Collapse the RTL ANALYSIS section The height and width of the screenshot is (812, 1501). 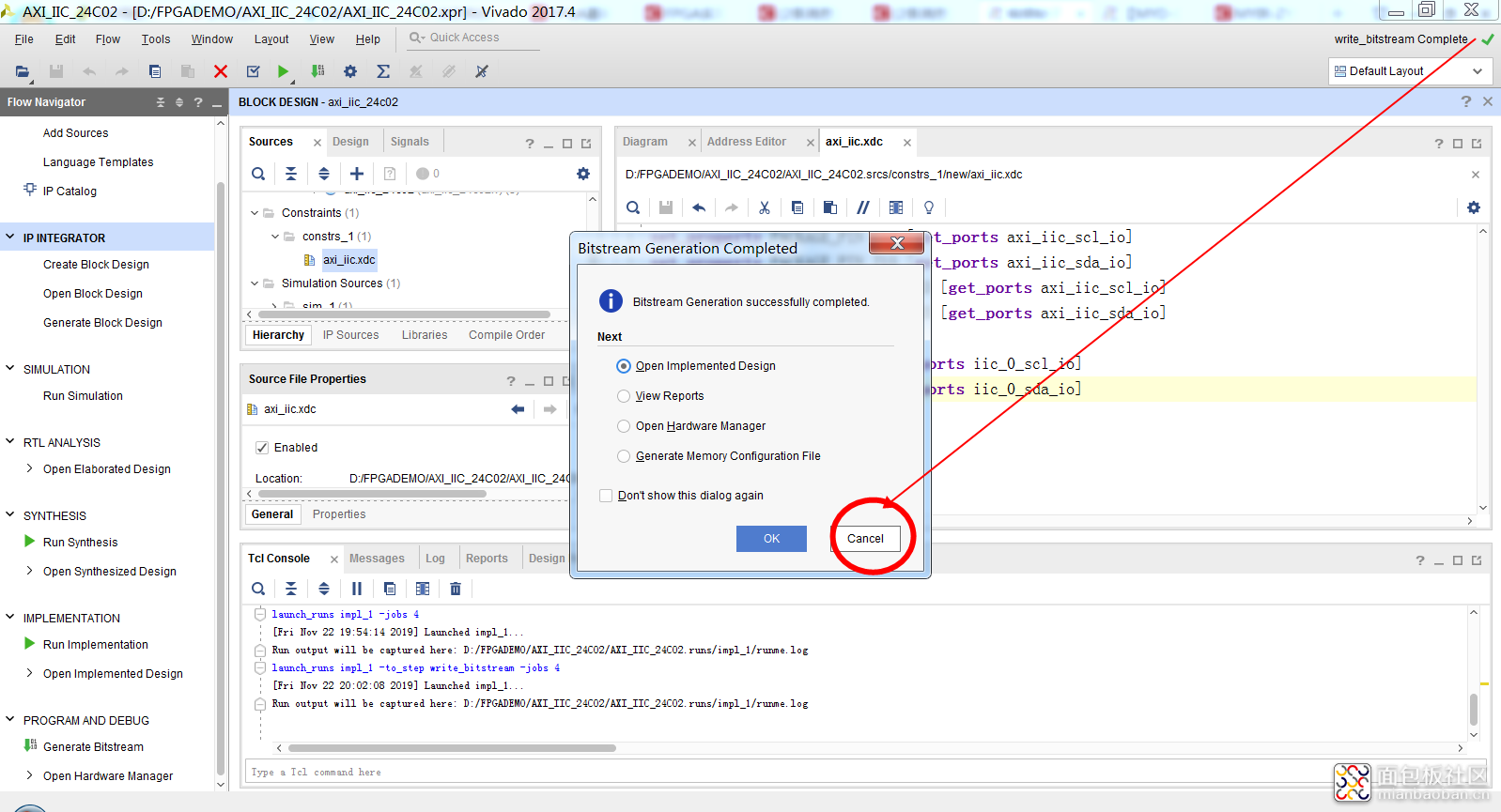pos(10,442)
